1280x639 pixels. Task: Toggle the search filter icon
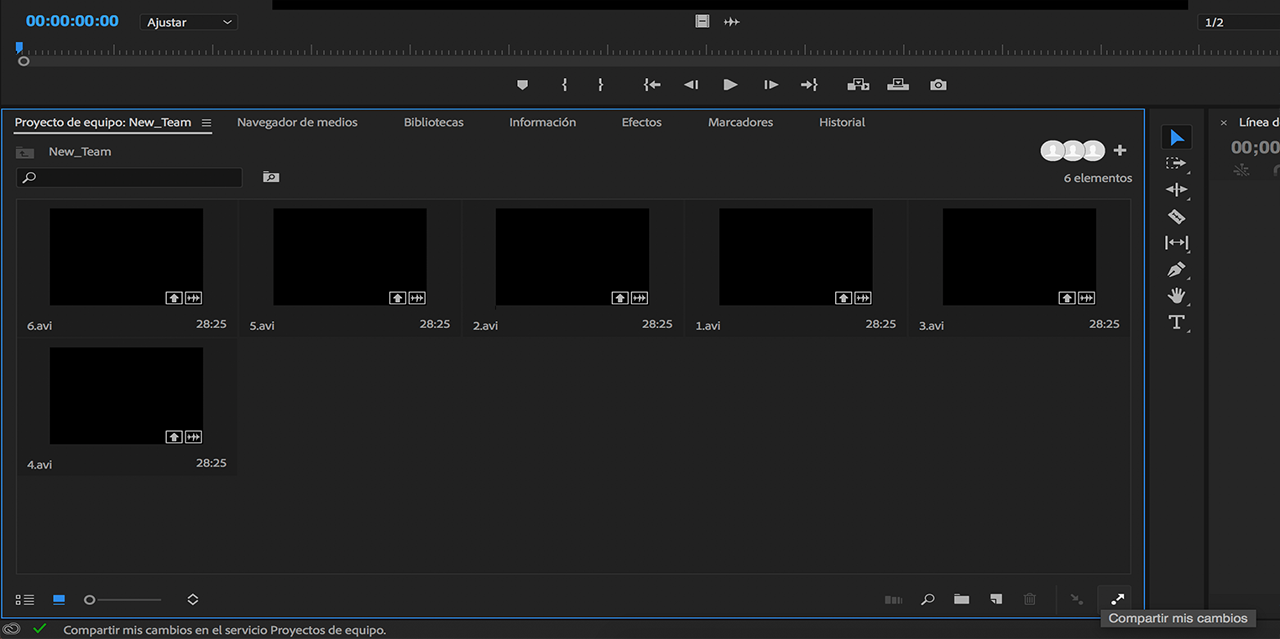[x=270, y=177]
